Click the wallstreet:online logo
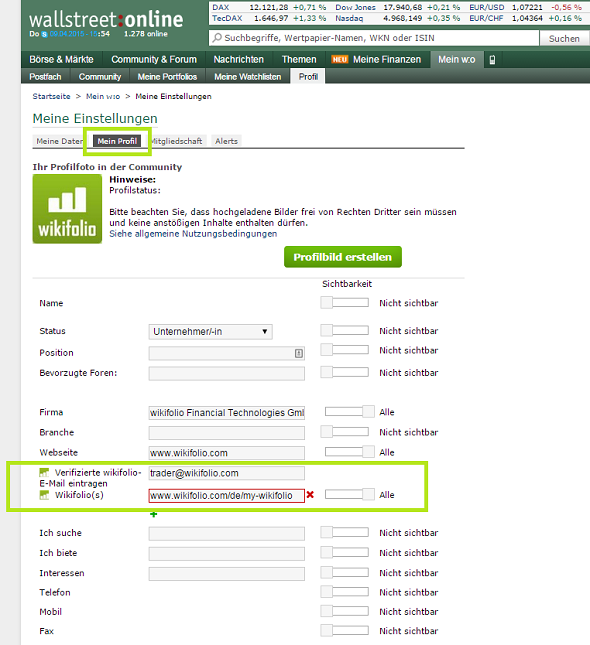 (106, 20)
